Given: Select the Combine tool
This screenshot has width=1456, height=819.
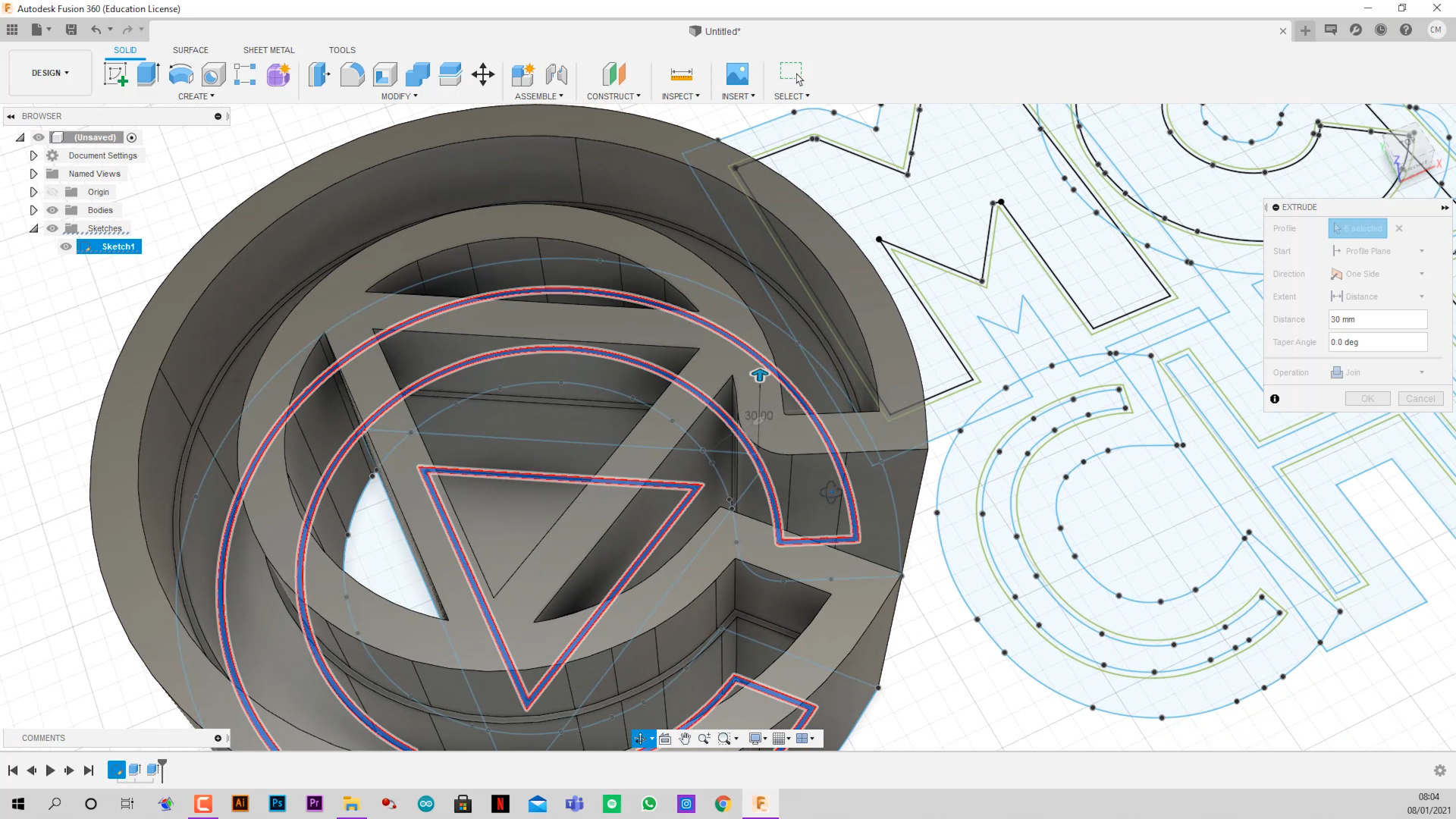Looking at the screenshot, I should 417,74.
